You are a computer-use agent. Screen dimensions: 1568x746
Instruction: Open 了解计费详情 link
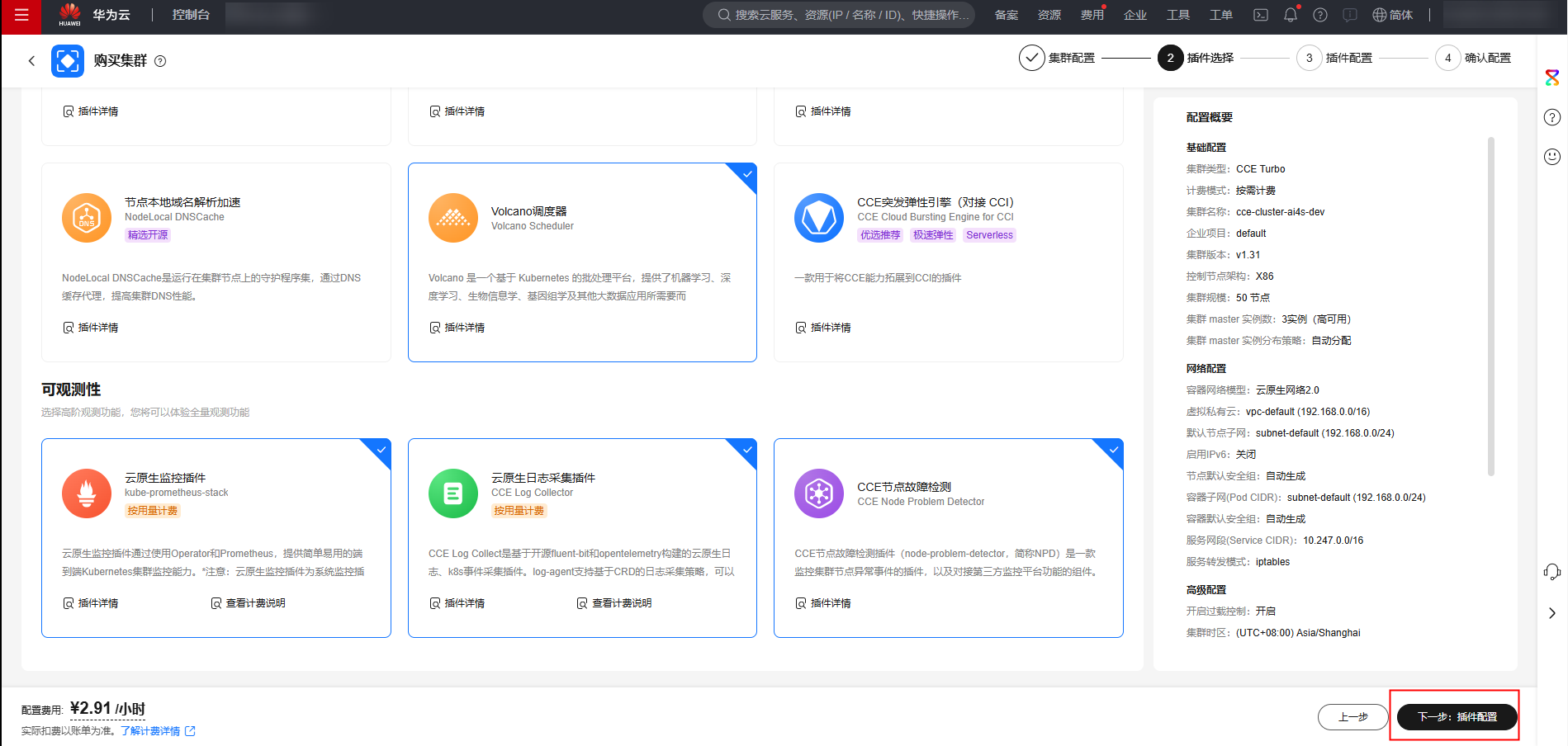[150, 731]
